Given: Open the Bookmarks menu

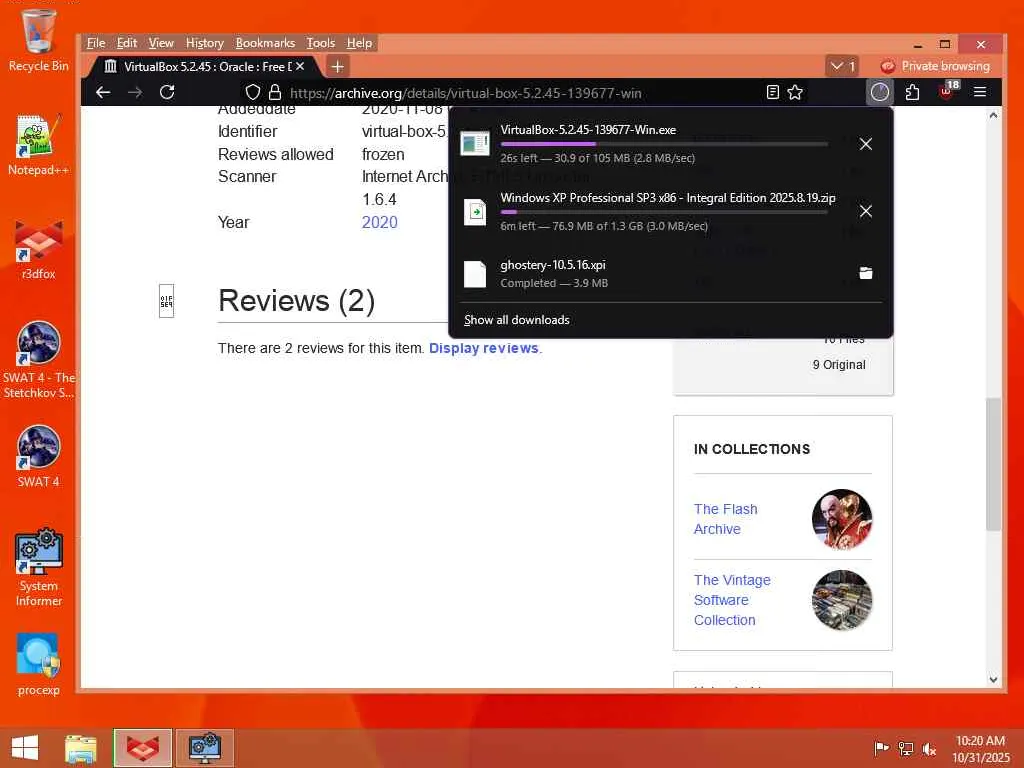Looking at the screenshot, I should point(265,42).
